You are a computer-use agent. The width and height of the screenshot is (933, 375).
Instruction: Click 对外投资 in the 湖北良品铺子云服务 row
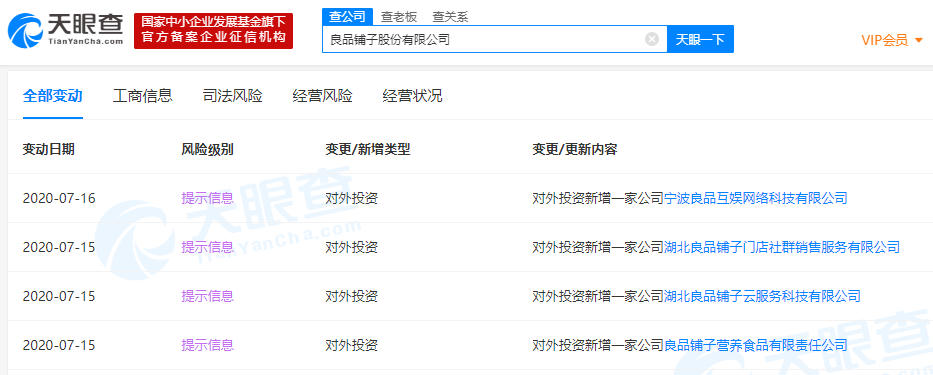[x=351, y=296]
